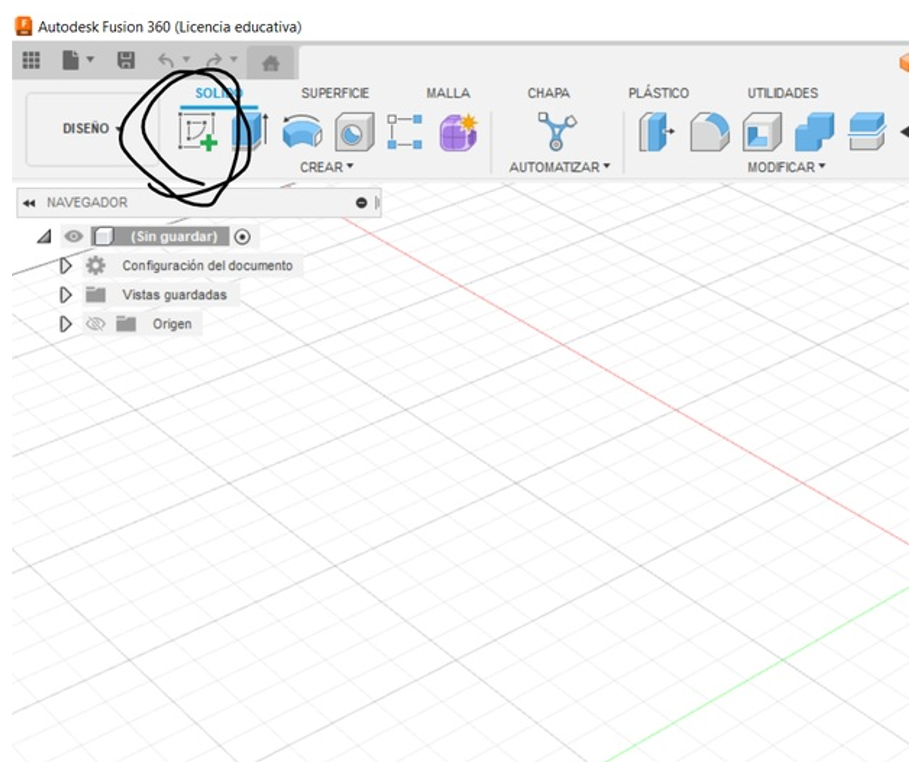Screen dimensions: 911x762
Task: Select the Combine tool
Action: coord(814,132)
